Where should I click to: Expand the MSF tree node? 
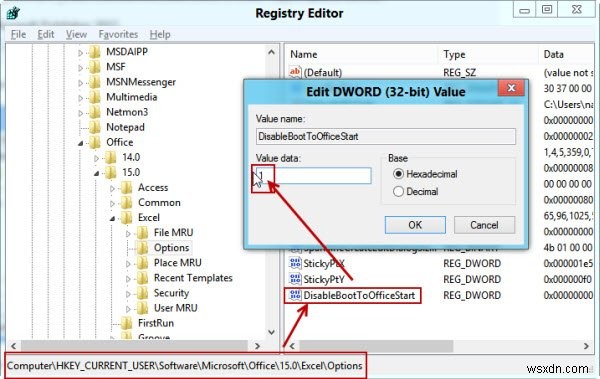(80, 68)
